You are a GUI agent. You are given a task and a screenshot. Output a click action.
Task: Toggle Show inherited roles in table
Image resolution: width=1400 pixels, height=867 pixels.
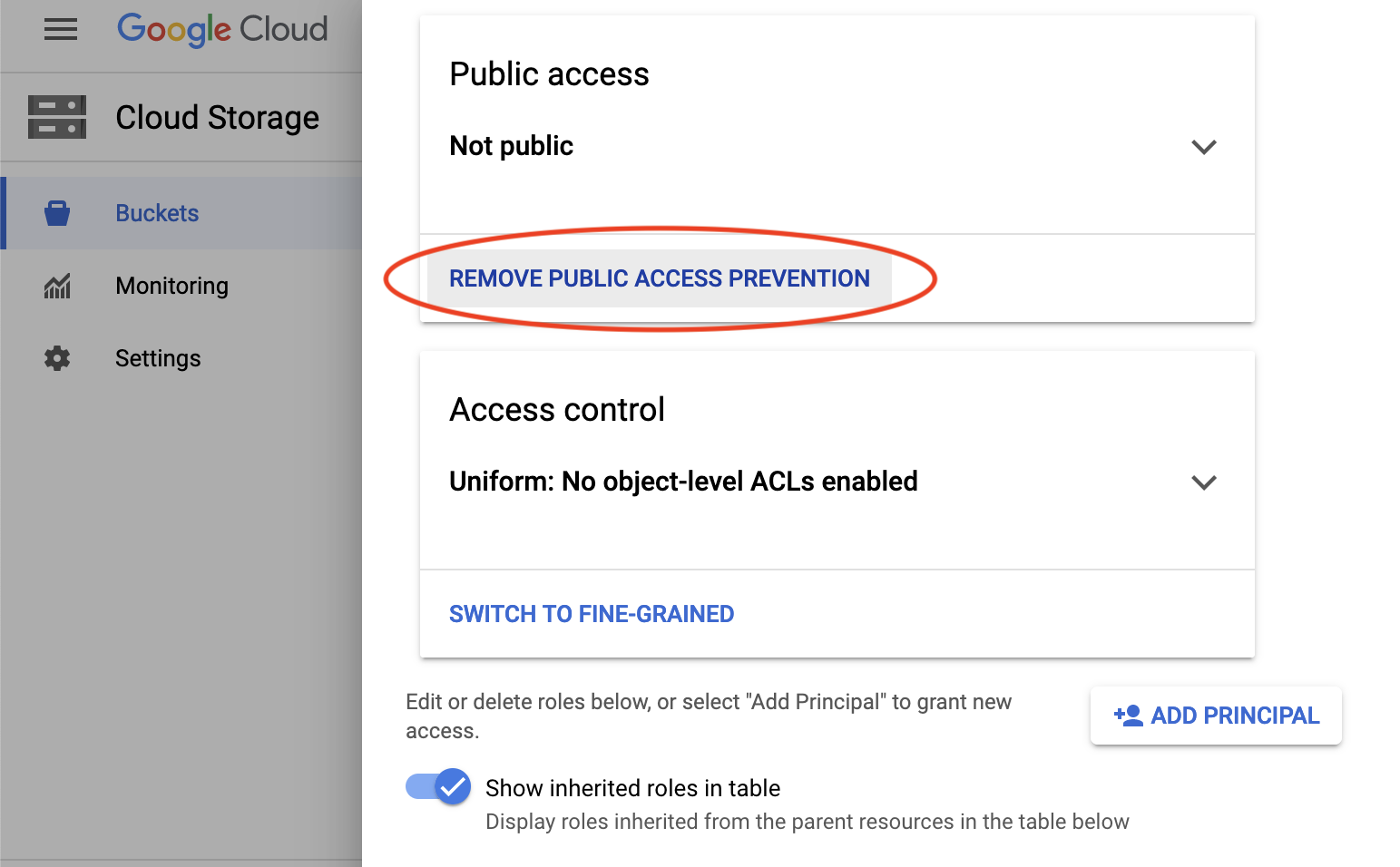tap(438, 786)
